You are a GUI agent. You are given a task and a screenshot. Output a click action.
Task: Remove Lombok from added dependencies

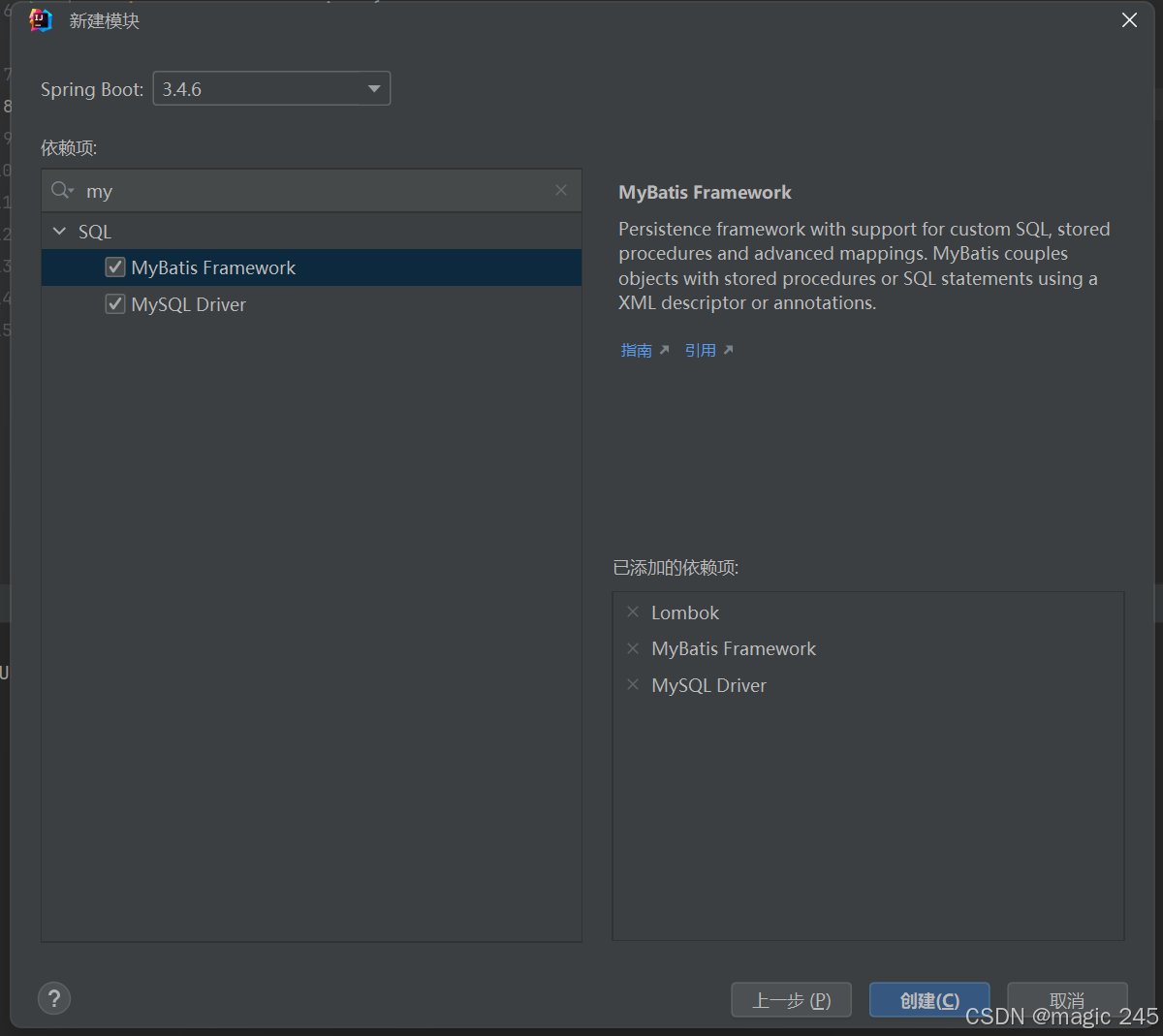click(x=633, y=612)
